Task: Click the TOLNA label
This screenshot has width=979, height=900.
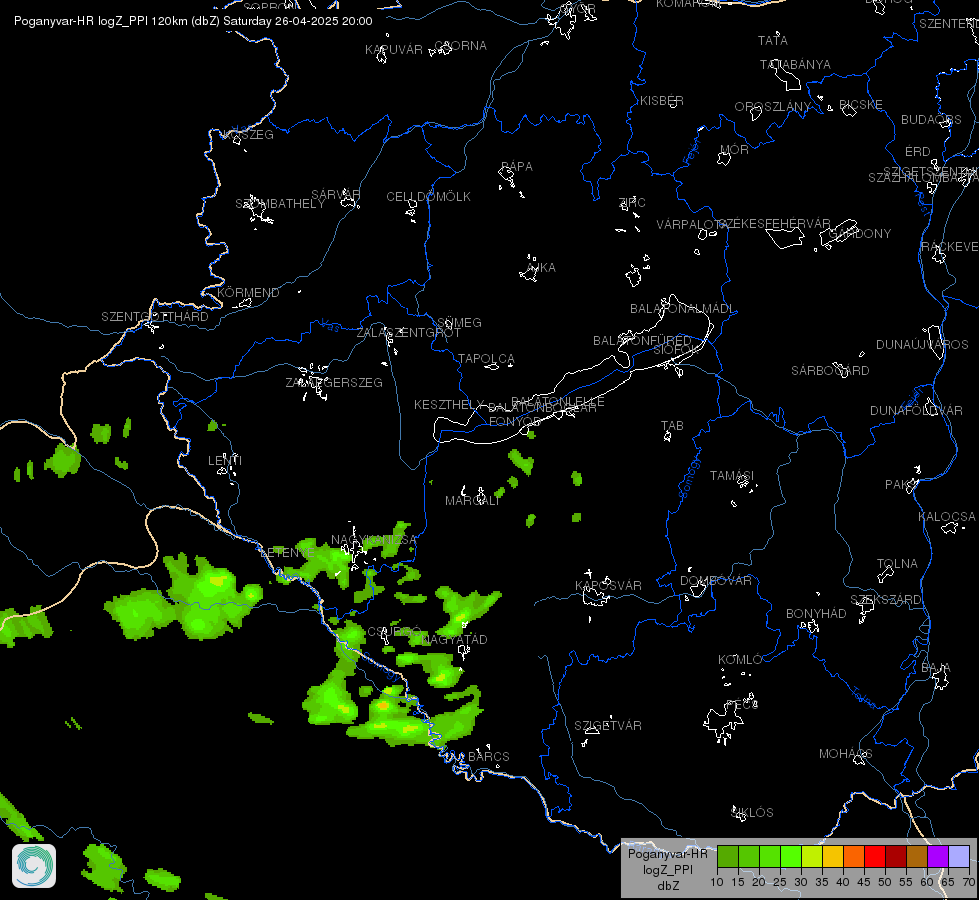Action: [897, 564]
